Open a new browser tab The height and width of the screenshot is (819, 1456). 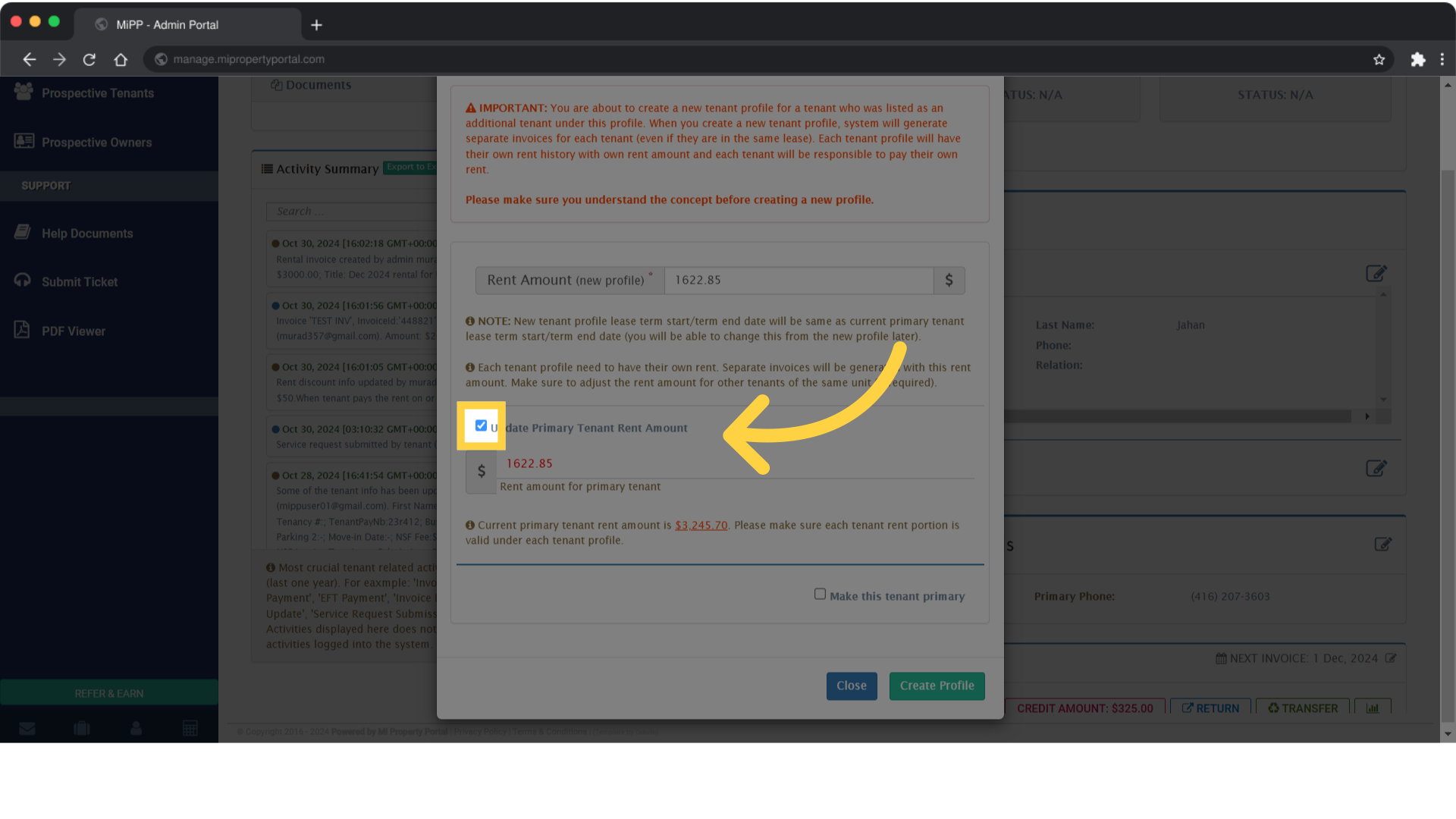click(x=316, y=25)
